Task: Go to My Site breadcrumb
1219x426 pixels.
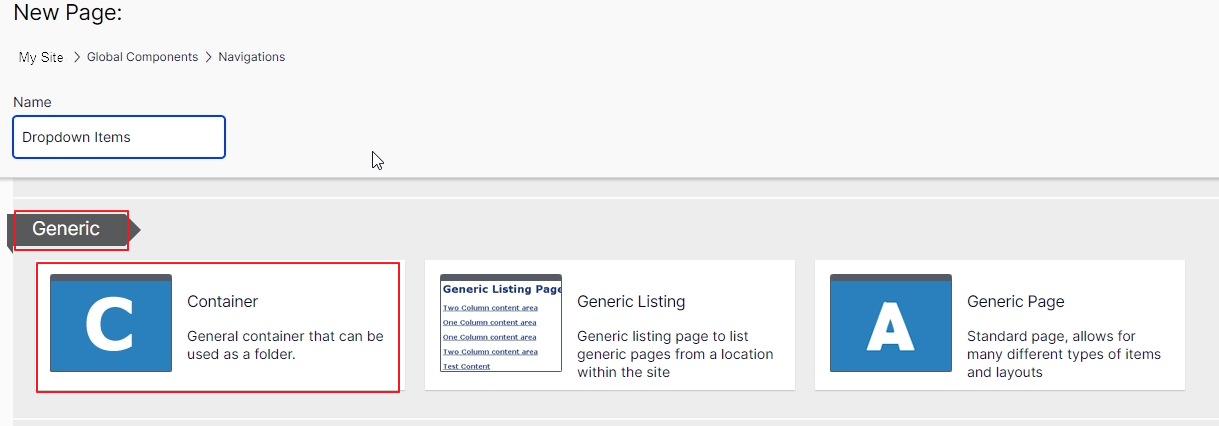Action: (x=41, y=57)
